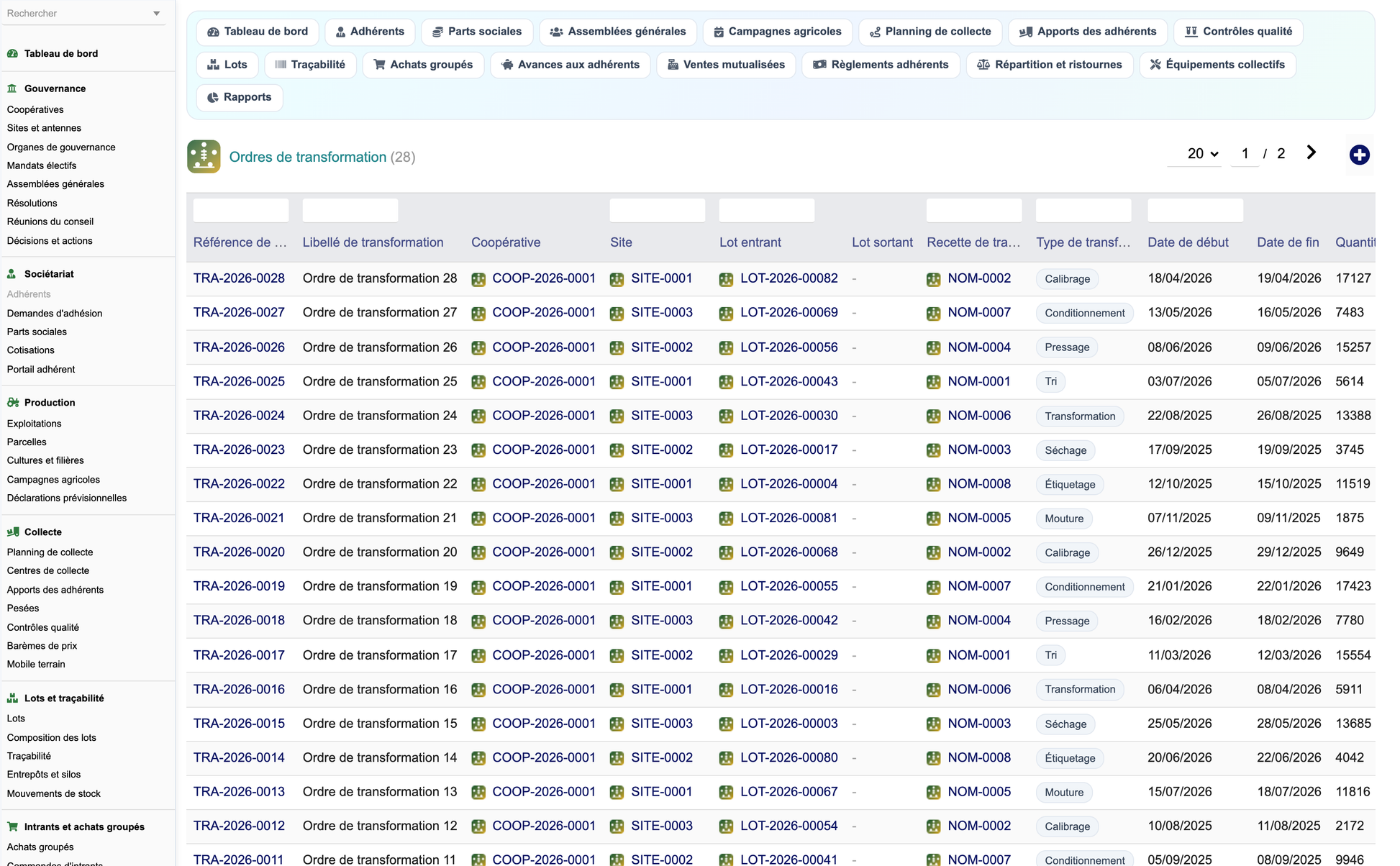Screen dimensions: 1400x866
Task: Click the cooperative icon in row TRA-2026-0028
Action: tap(478, 279)
